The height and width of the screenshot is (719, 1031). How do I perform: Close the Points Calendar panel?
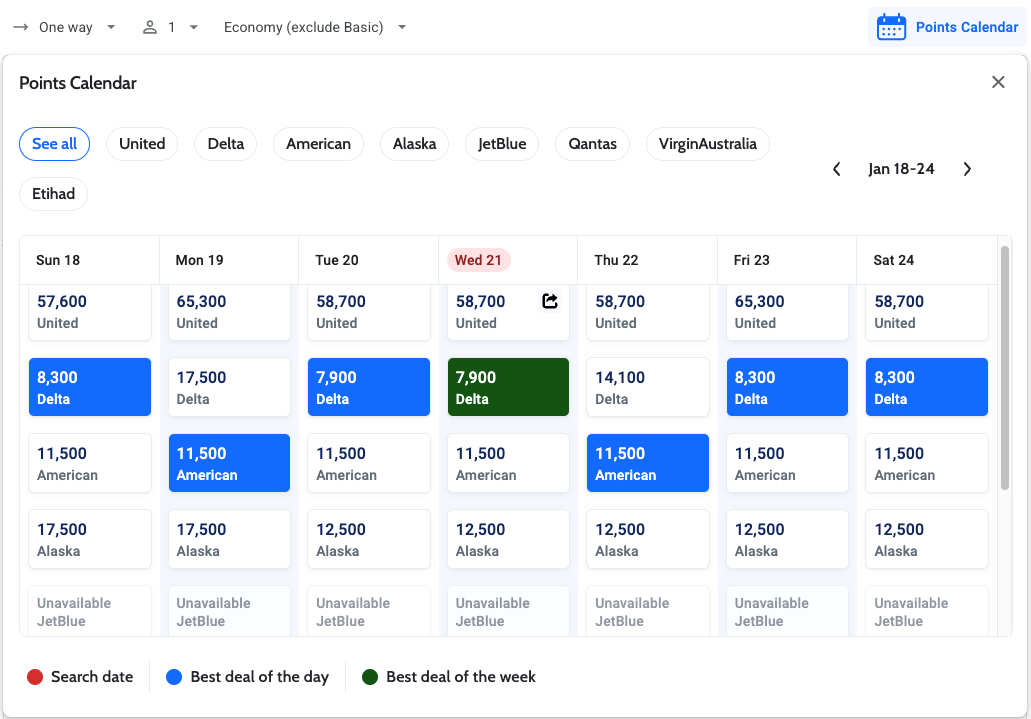pyautogui.click(x=997, y=82)
